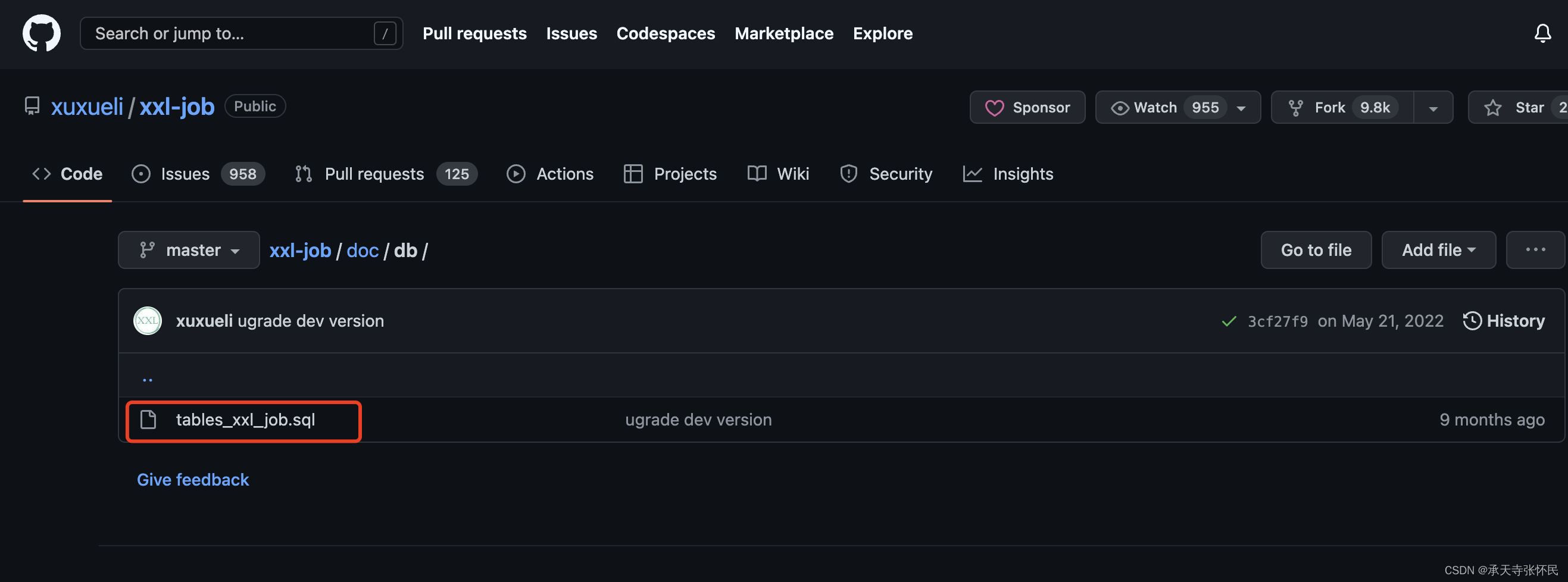The width and height of the screenshot is (1568, 582).
Task: Click the Go to file button
Action: point(1316,250)
